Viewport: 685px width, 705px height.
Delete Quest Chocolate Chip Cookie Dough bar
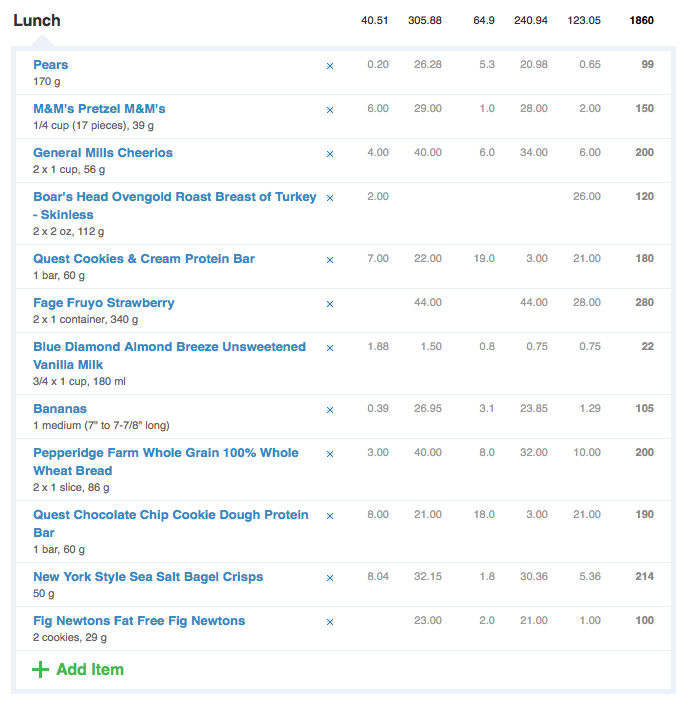coord(329,517)
